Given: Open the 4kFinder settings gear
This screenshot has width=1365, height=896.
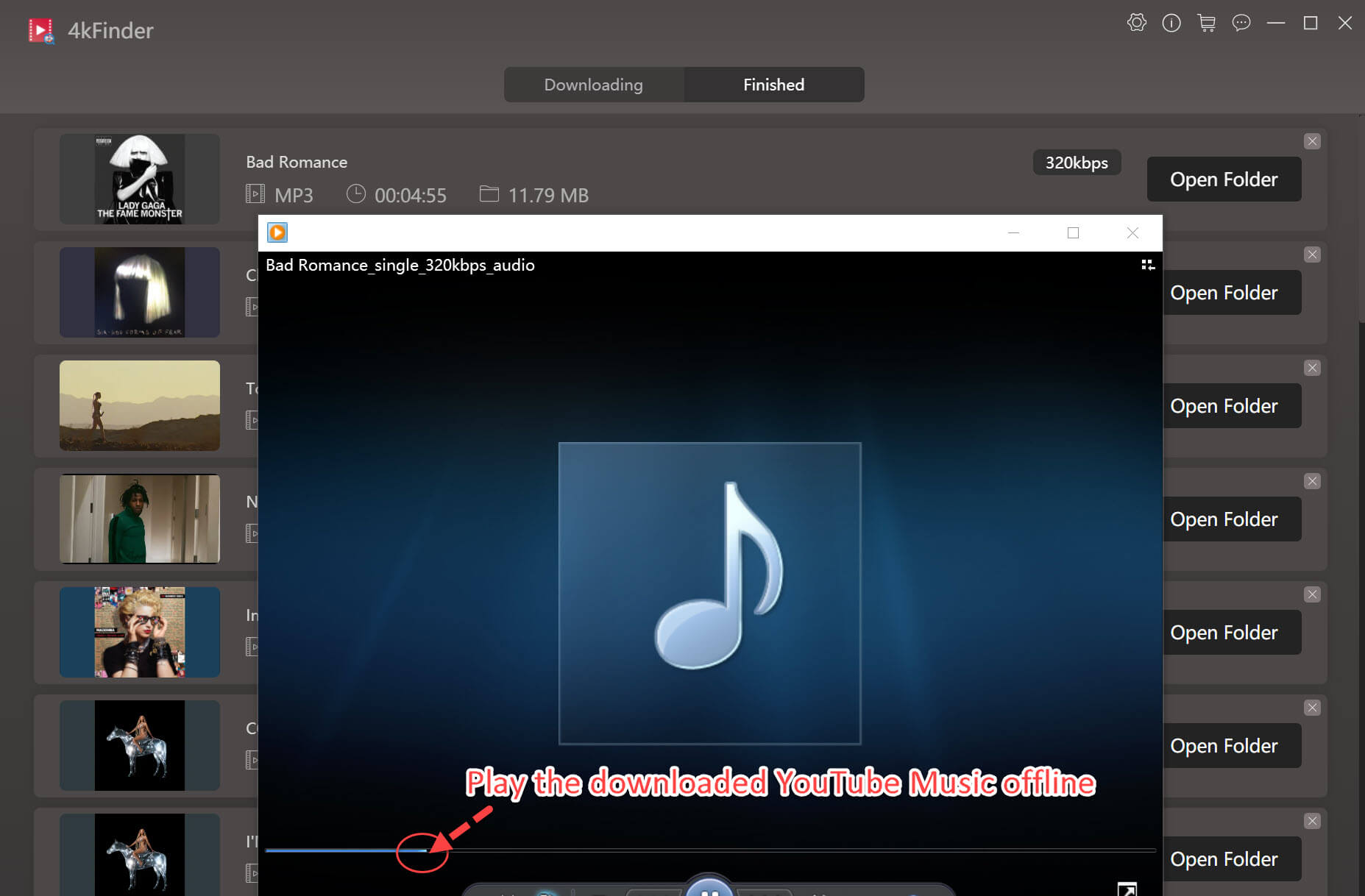Looking at the screenshot, I should (x=1137, y=23).
